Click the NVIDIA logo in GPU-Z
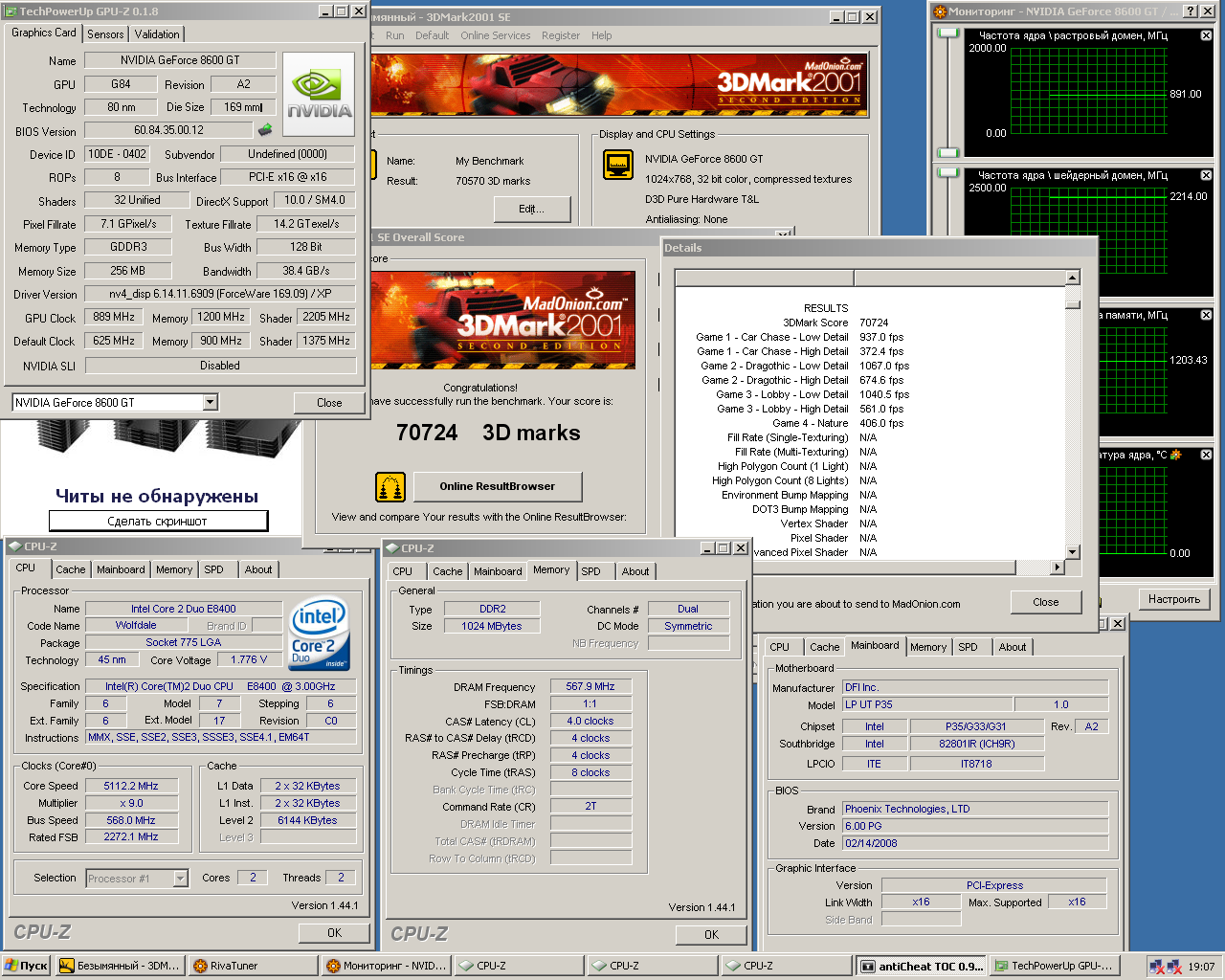The height and width of the screenshot is (980, 1225). [320, 94]
